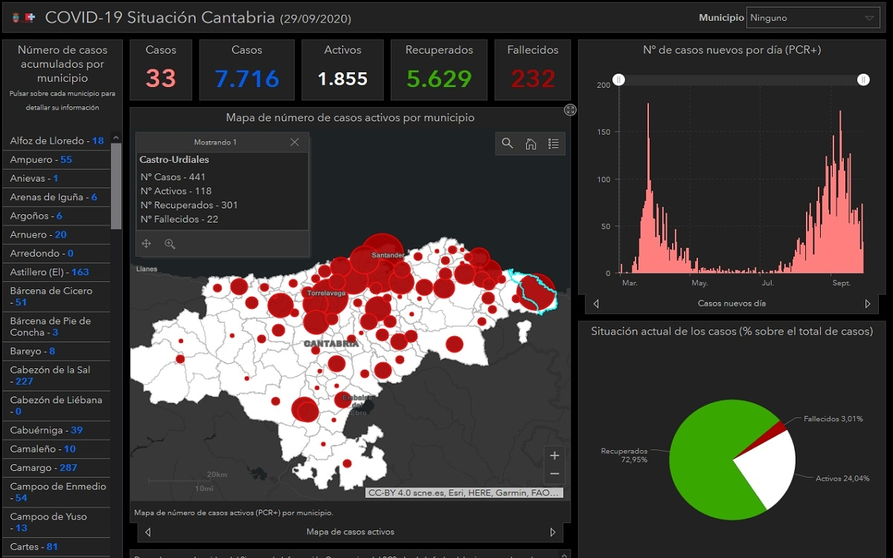Select left handle of the chart range slider

click(x=619, y=80)
